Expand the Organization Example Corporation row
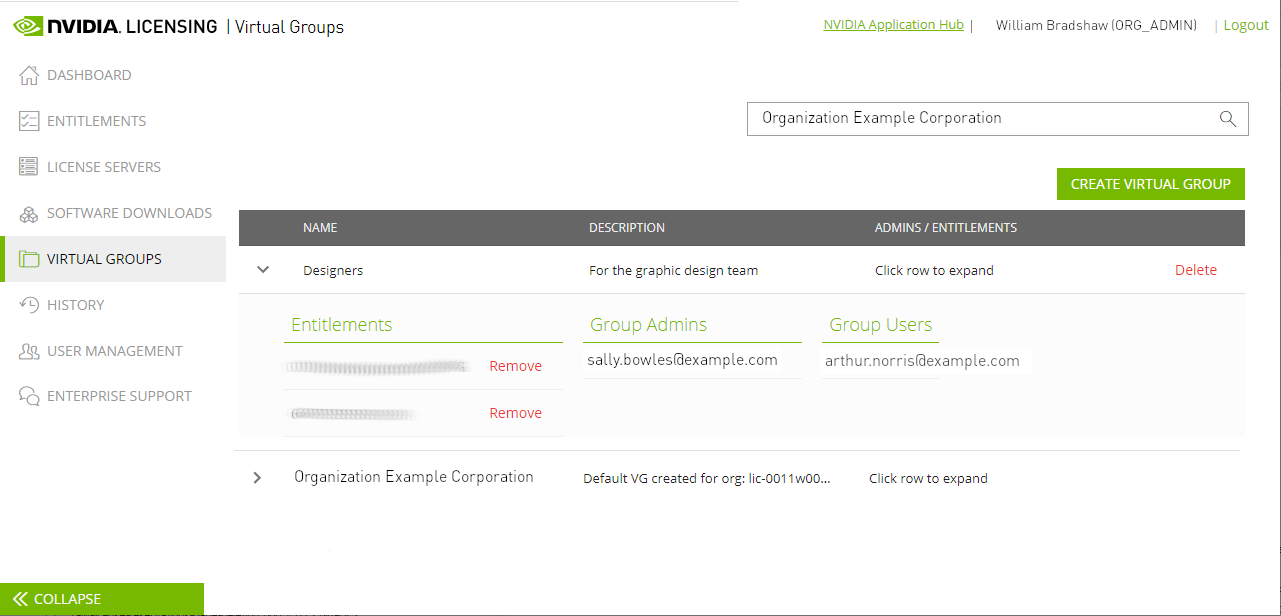Screen dimensions: 1281x616 257,477
